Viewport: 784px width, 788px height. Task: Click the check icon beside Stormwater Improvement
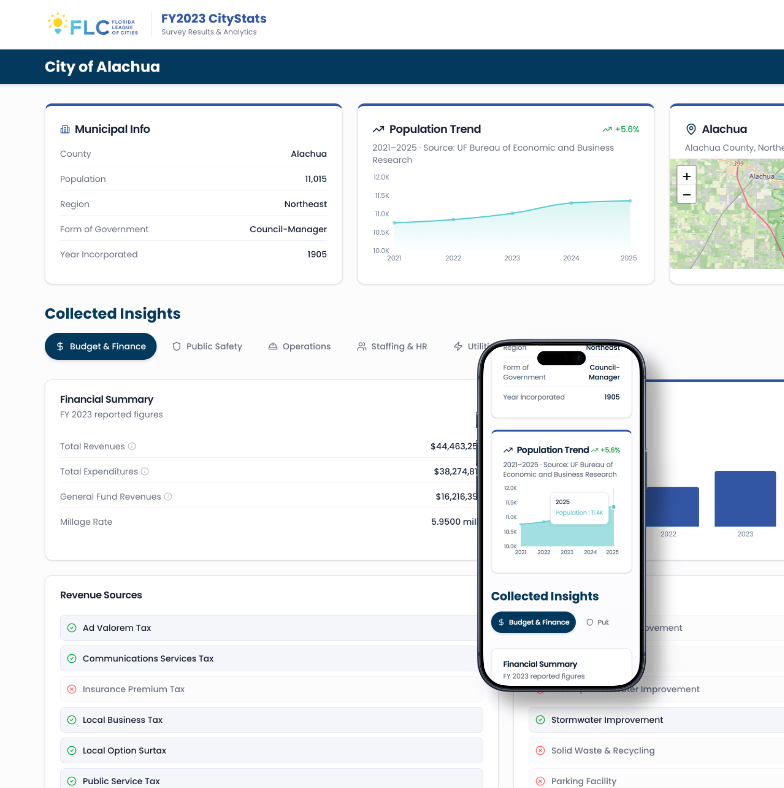click(540, 720)
